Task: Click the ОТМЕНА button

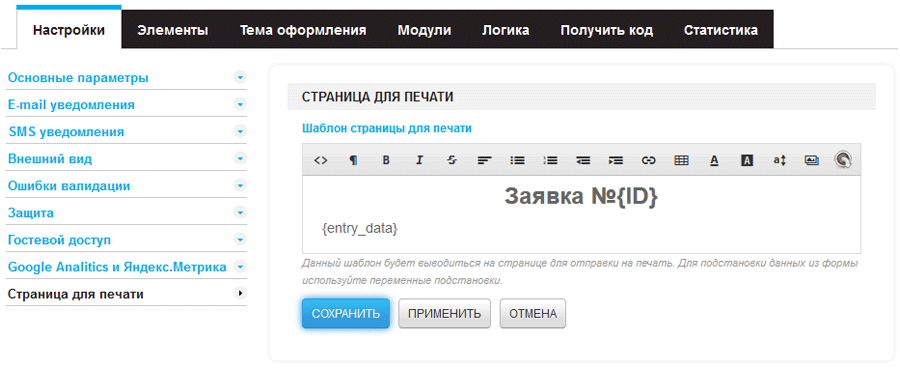Action: pyautogui.click(x=533, y=313)
